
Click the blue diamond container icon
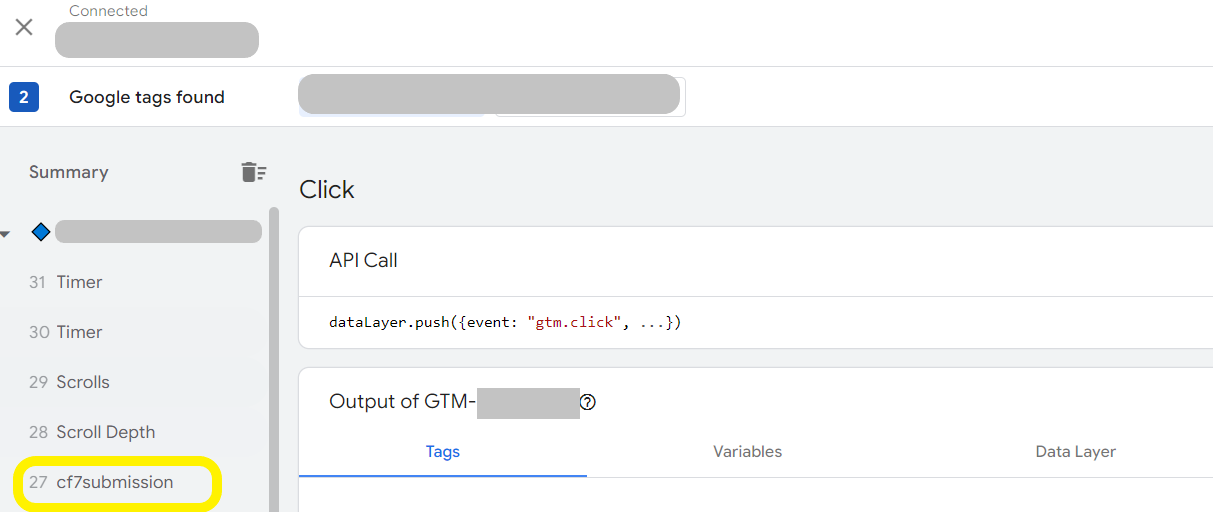click(41, 232)
